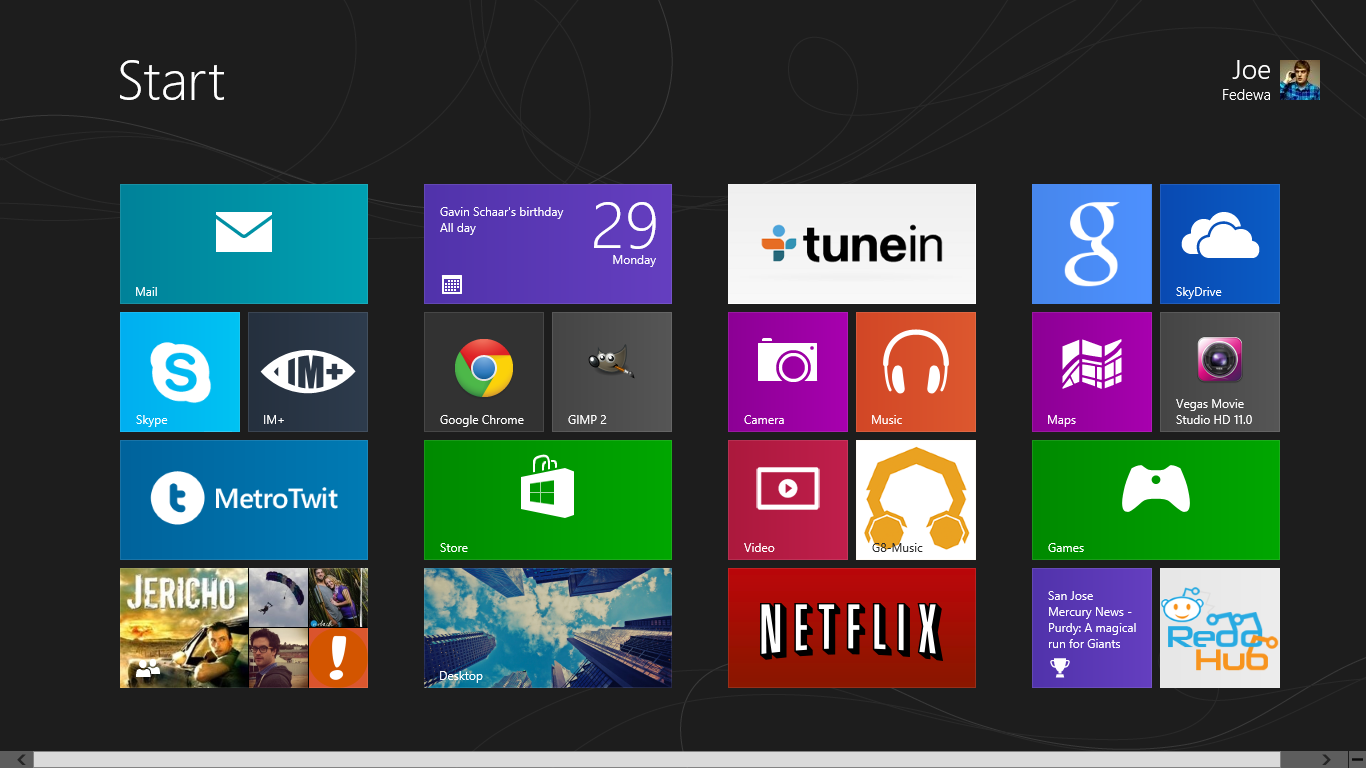Screen dimensions: 1366x768
Task: Click the zoom-out minus button in corner
Action: pyautogui.click(x=1356, y=760)
